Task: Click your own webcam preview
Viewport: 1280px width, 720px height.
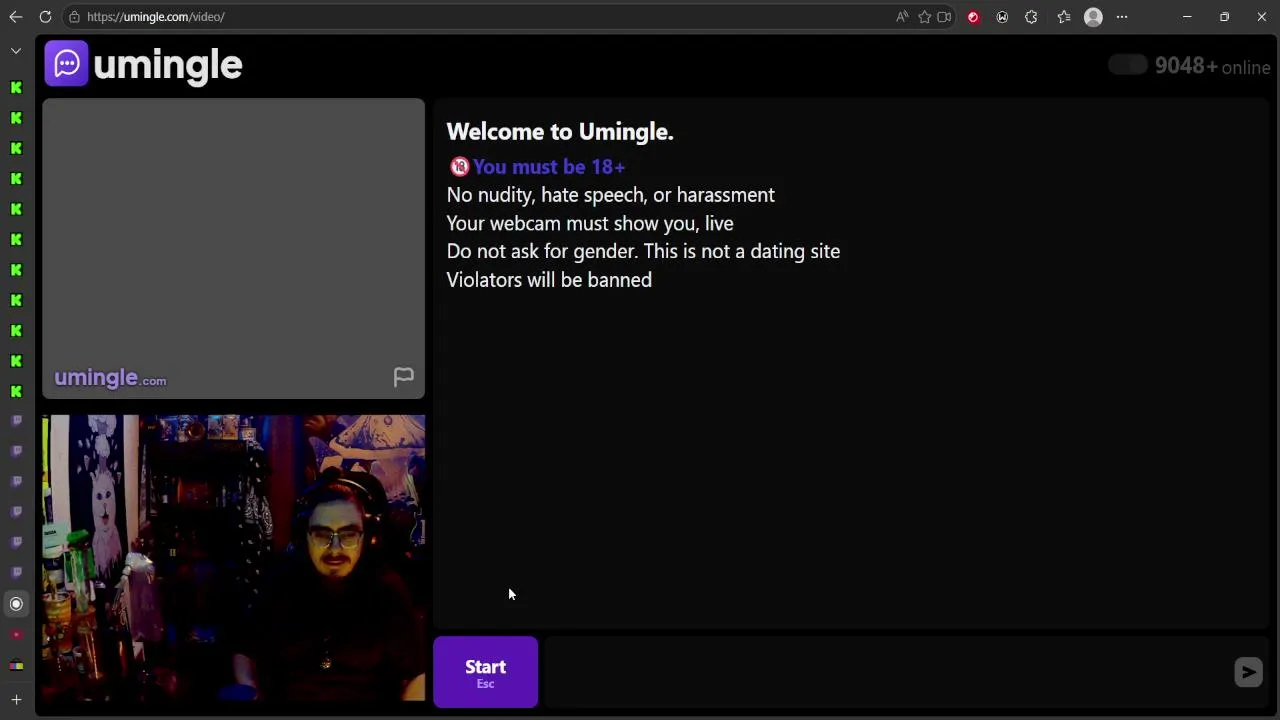Action: tap(233, 558)
